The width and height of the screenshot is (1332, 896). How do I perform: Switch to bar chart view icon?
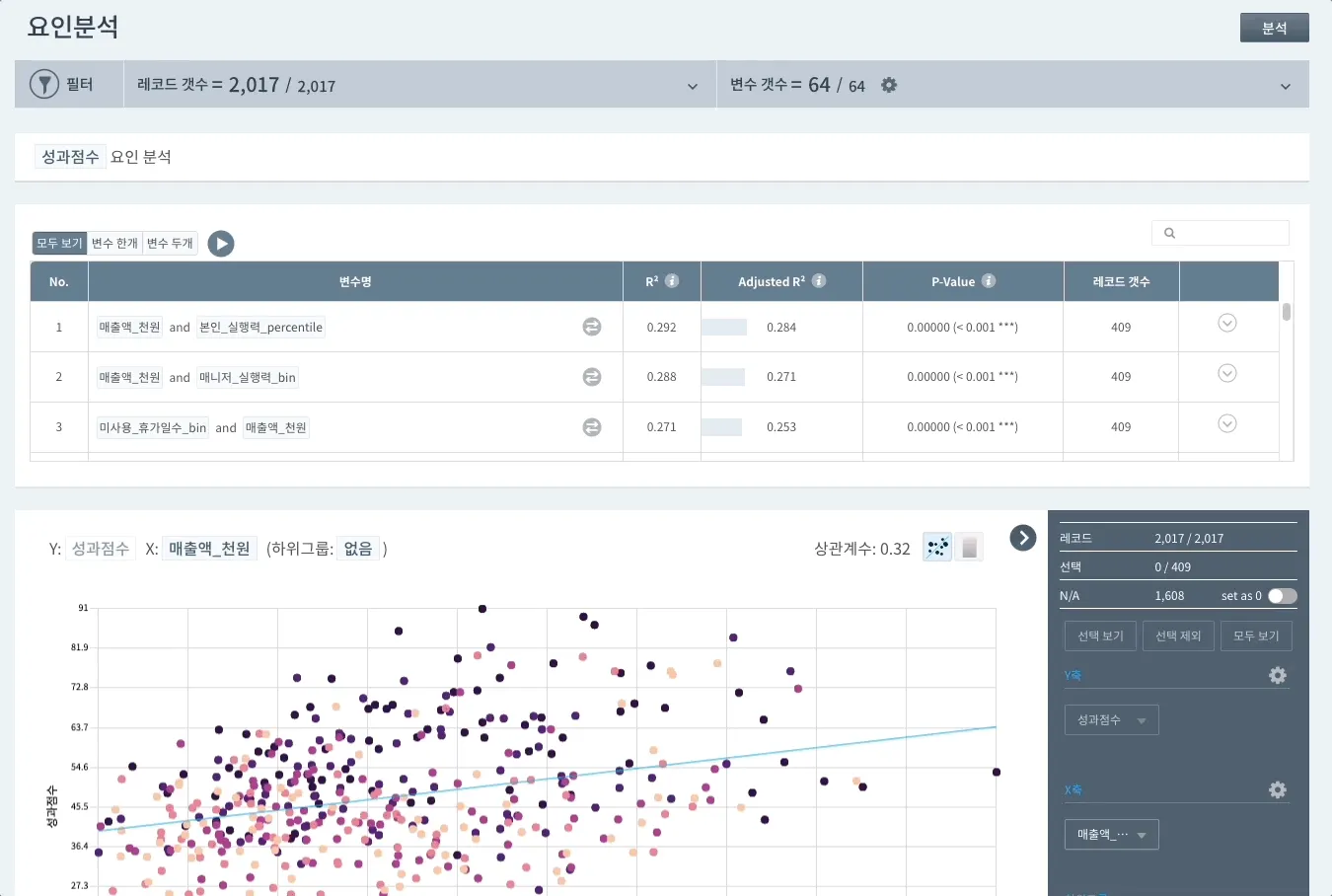click(970, 547)
